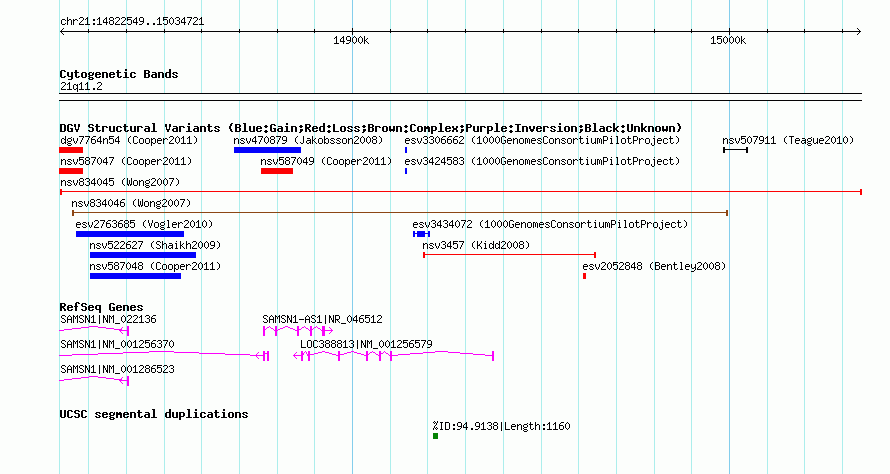Click the SAMSN1|NM_001286523 gene label

(117, 370)
